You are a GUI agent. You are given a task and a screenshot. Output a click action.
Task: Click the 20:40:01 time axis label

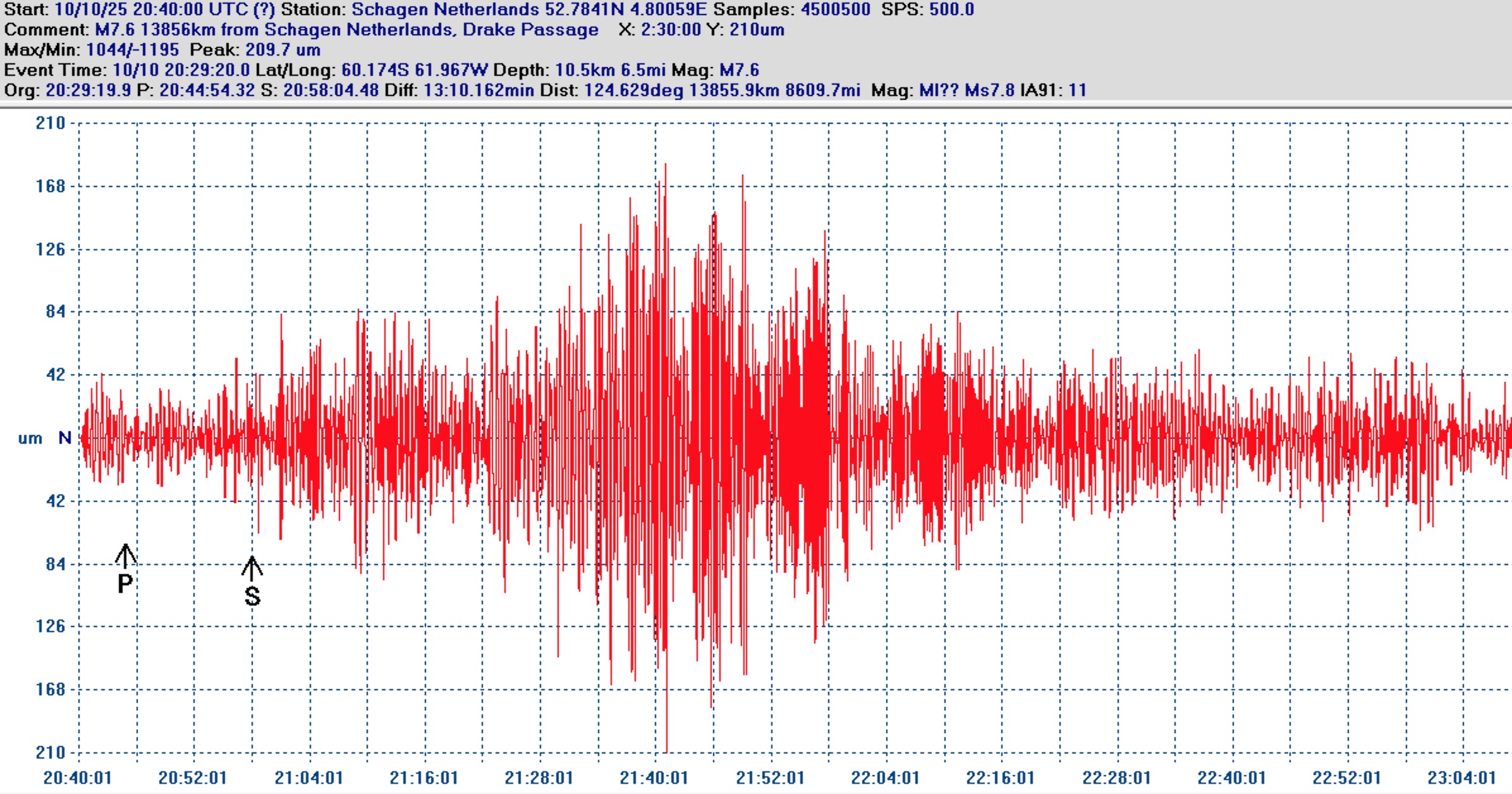77,778
